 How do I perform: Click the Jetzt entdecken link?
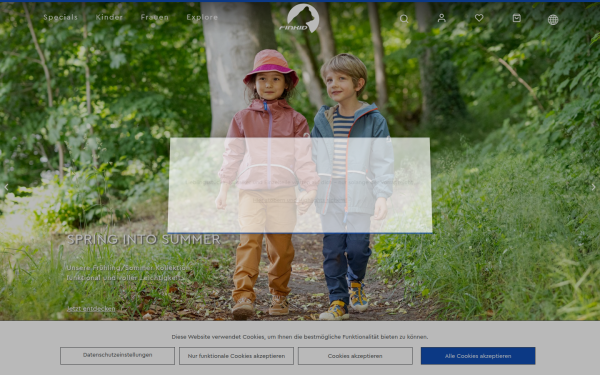point(91,308)
